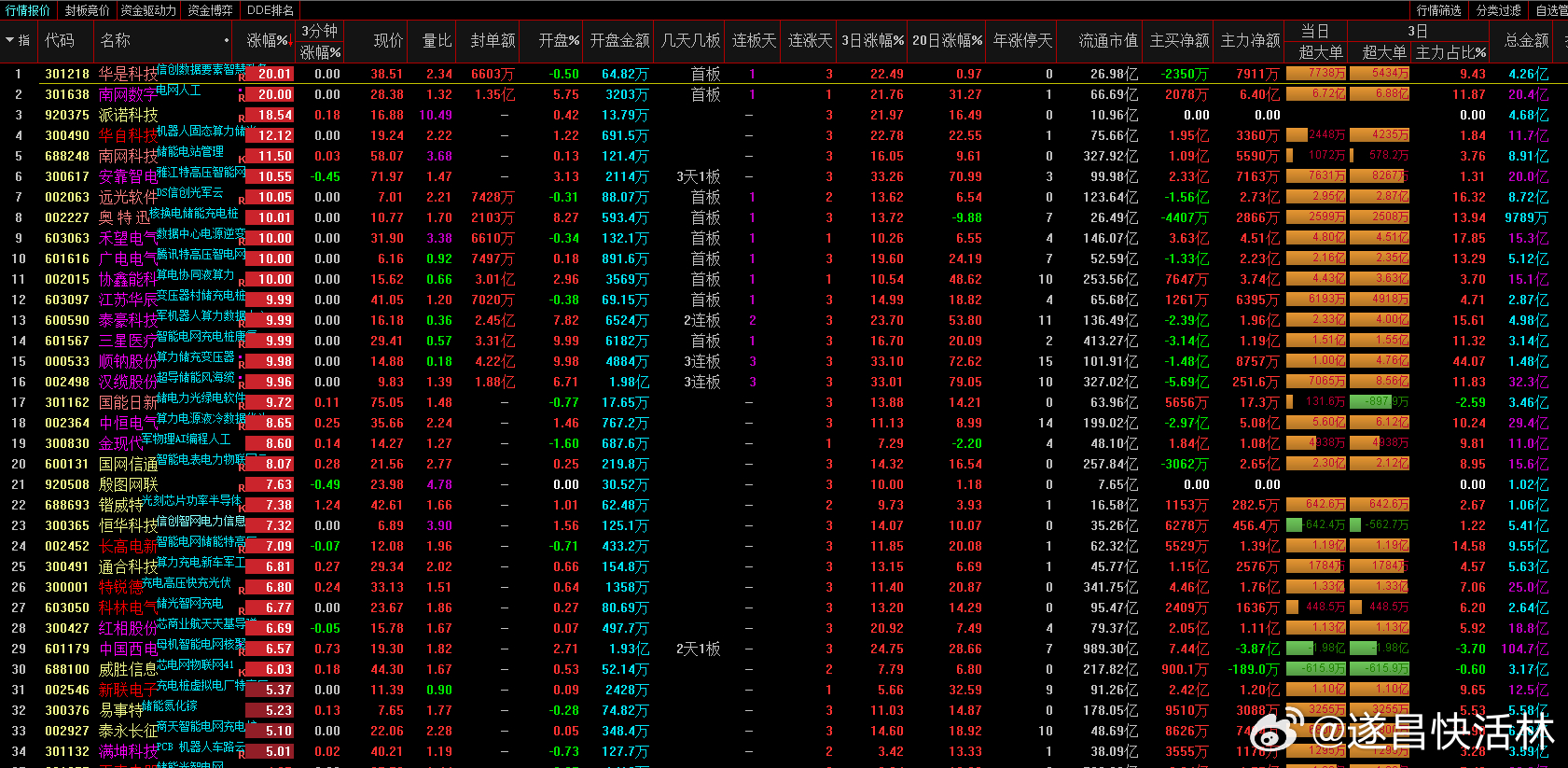This screenshot has height=768, width=1568.
Task: Select stock code 002498
Action: point(67,382)
